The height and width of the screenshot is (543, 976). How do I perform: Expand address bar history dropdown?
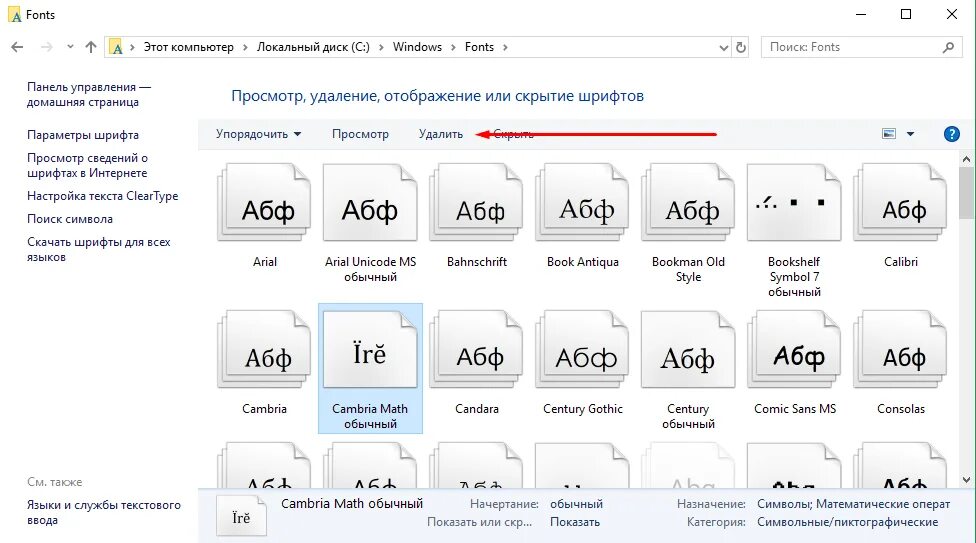point(723,47)
